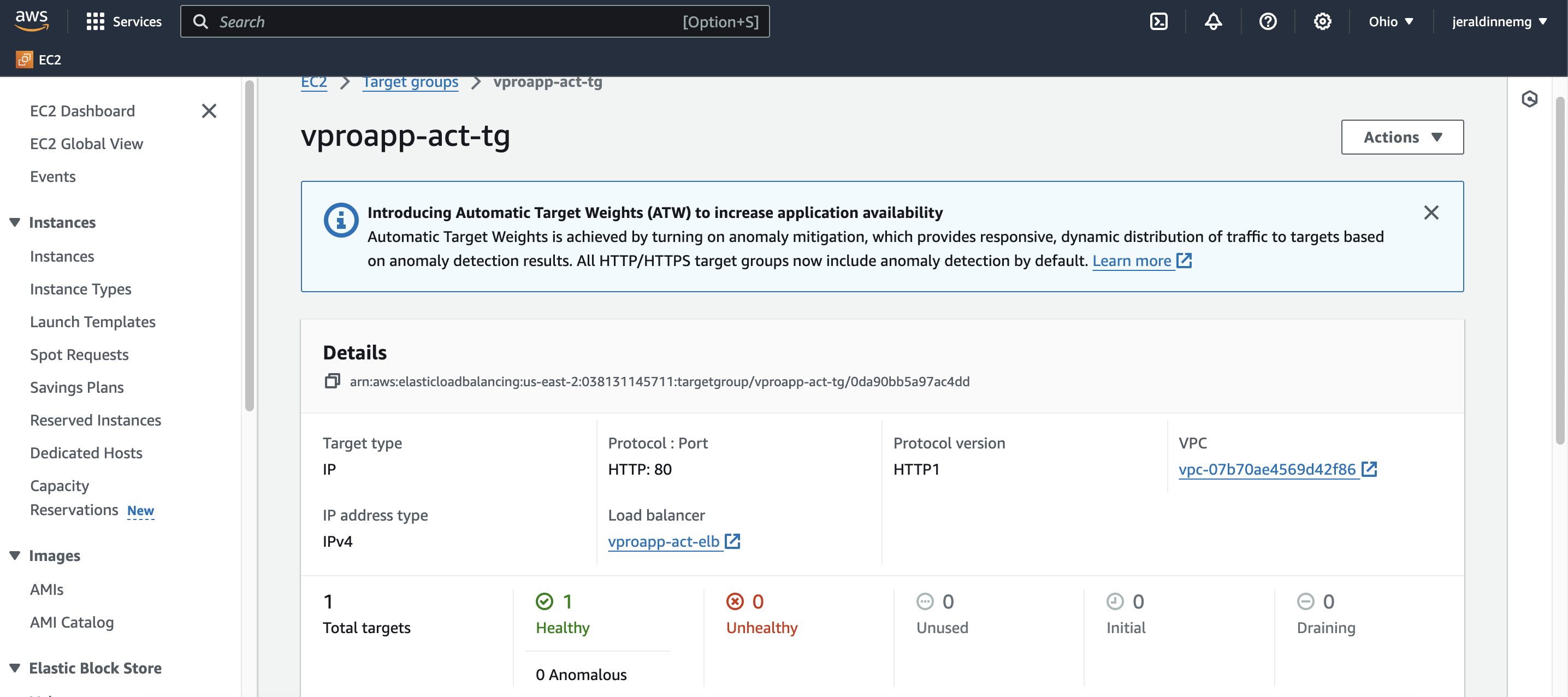Viewport: 1568px width, 697px height.
Task: Close the EC2 navigation sidebar
Action: (209, 111)
